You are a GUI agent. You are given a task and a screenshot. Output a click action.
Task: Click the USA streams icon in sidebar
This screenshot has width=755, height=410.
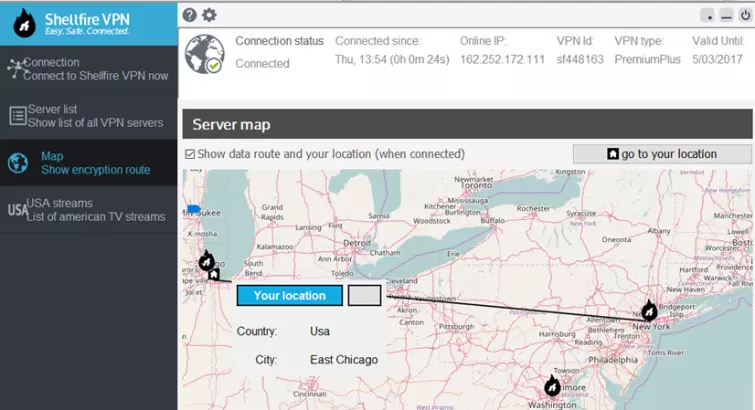pos(17,210)
